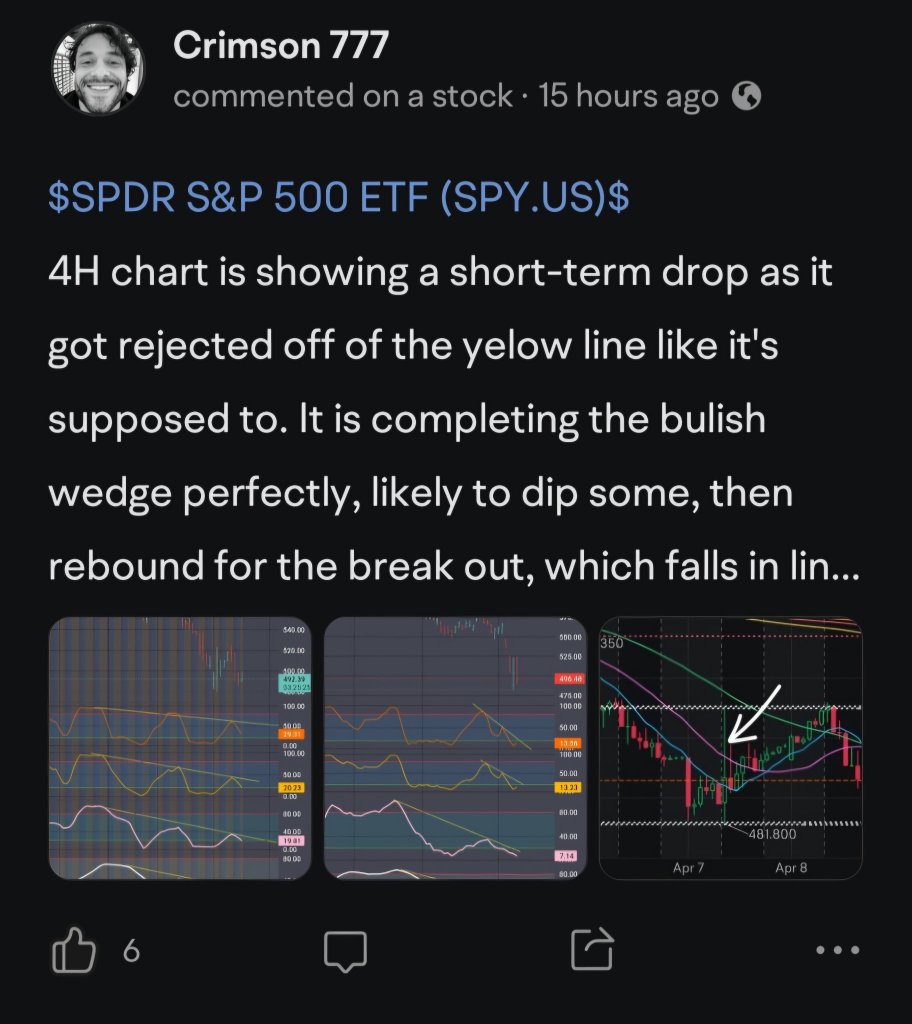Open the $SPDR S&P 500 ETF (SPY.US)$ link
The image size is (912, 1024).
pyautogui.click(x=339, y=197)
